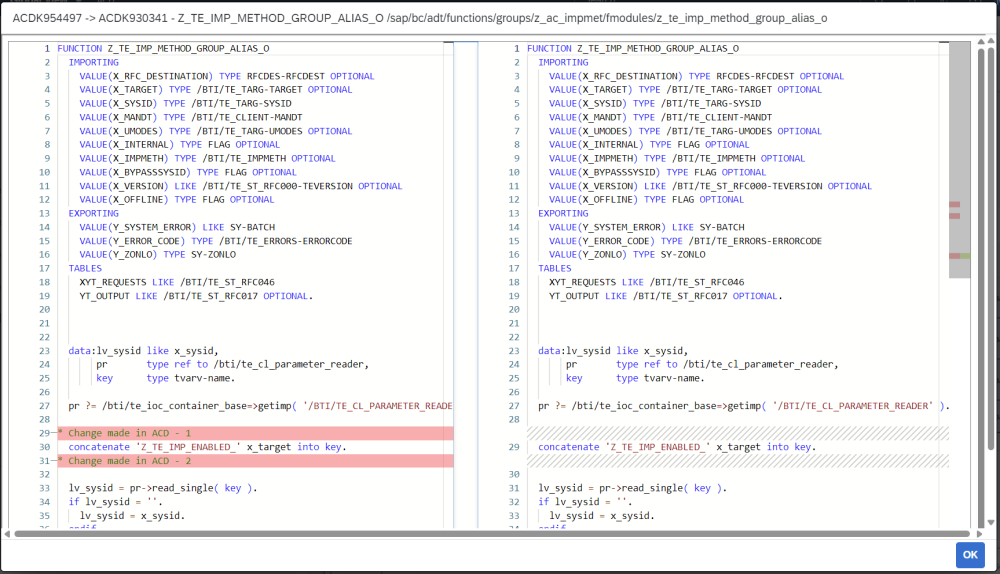Select deleted line 'Change made in ACD - 1'
This screenshot has width=1000, height=574.
coord(255,433)
